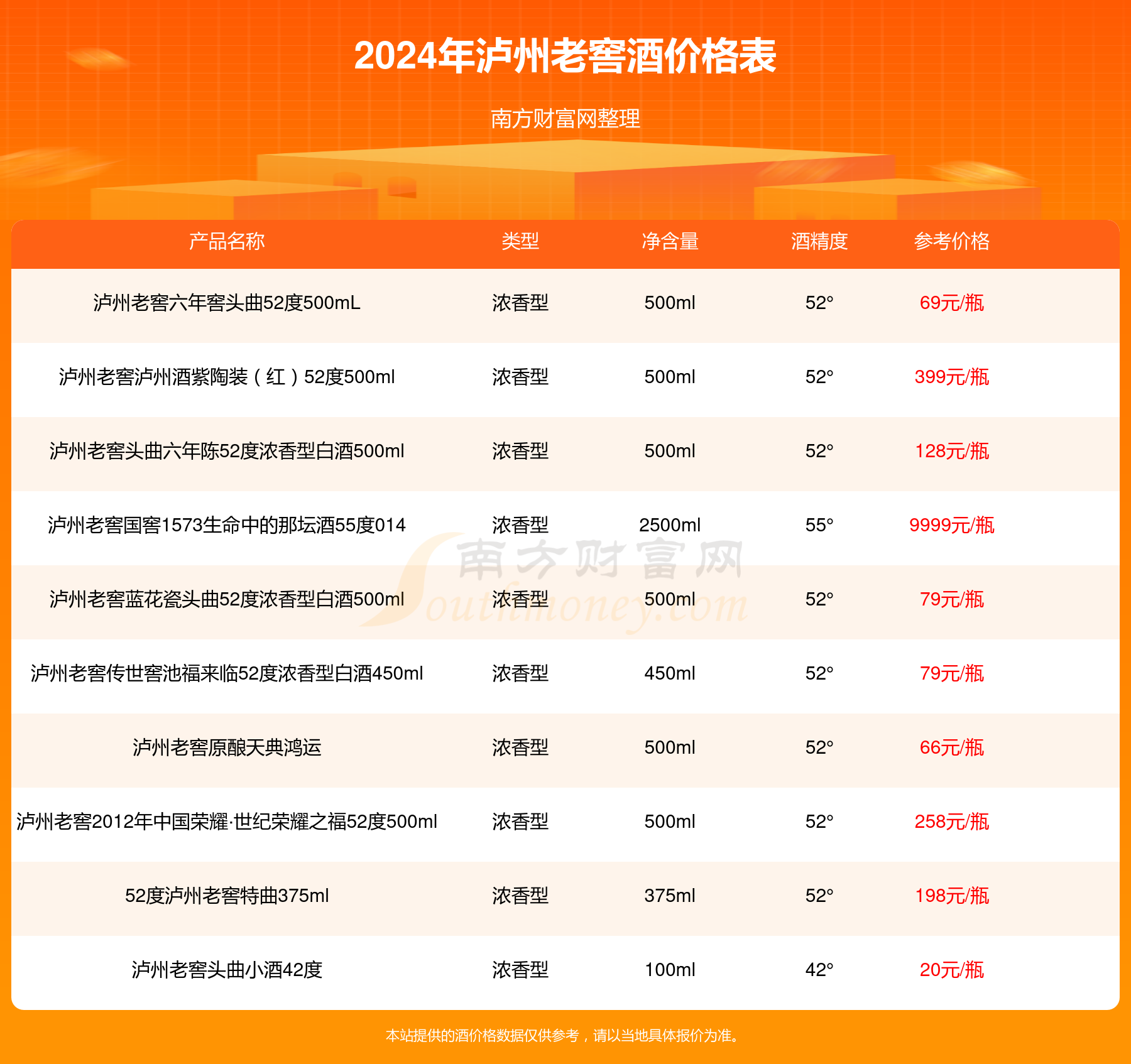This screenshot has height=1064, width=1131.
Task: Click 52° in the 紫陶装 row
Action: [x=819, y=377]
